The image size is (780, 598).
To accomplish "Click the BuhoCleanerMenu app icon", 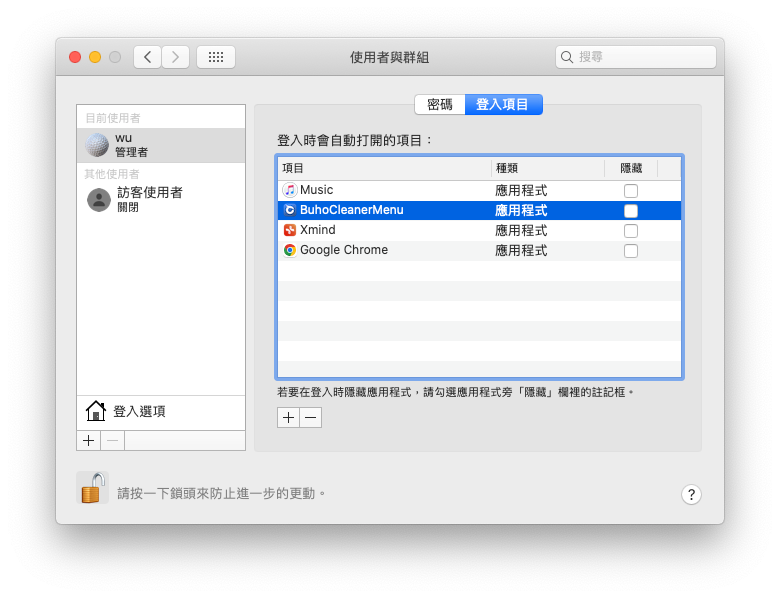I will point(290,210).
